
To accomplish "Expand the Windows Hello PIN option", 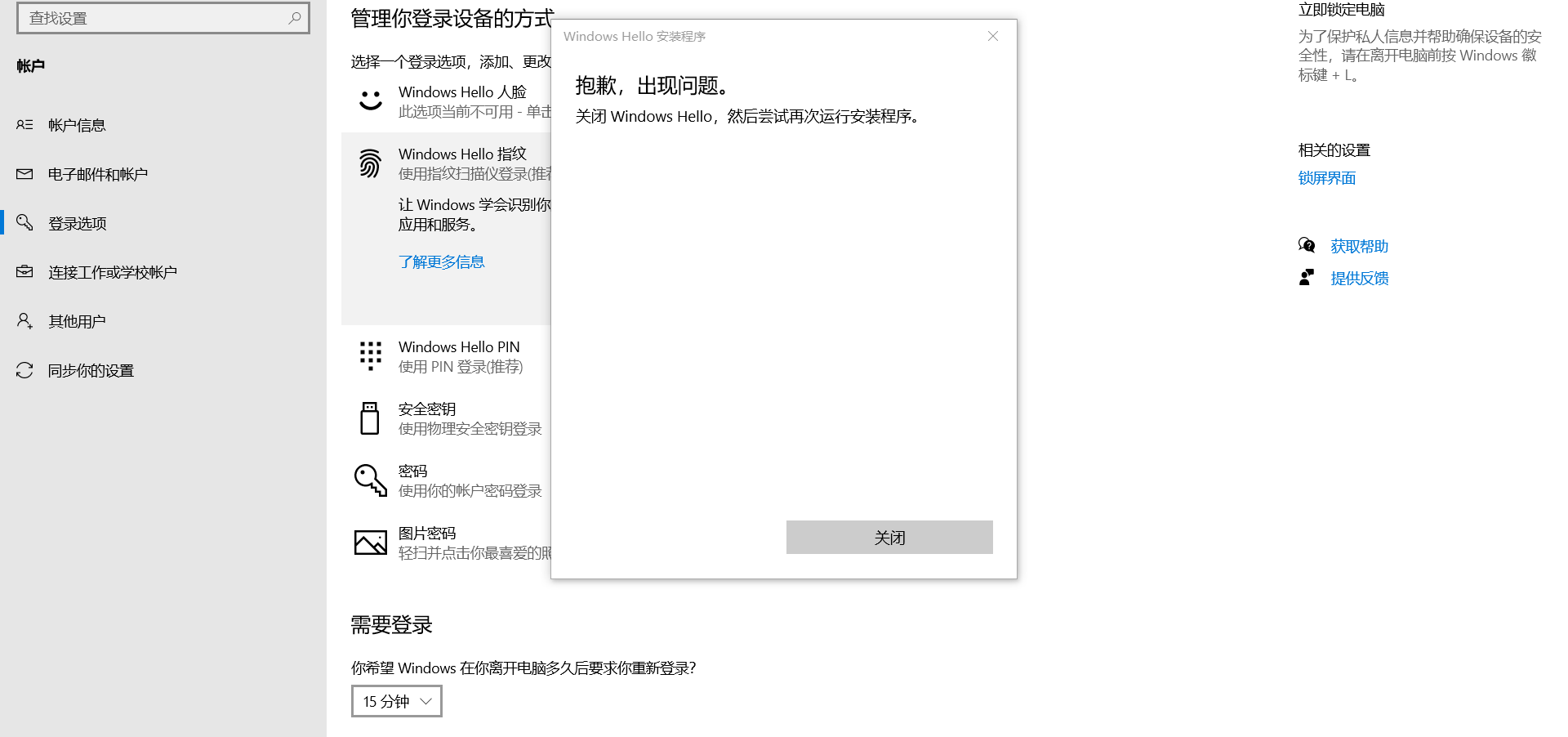I will 447,356.
